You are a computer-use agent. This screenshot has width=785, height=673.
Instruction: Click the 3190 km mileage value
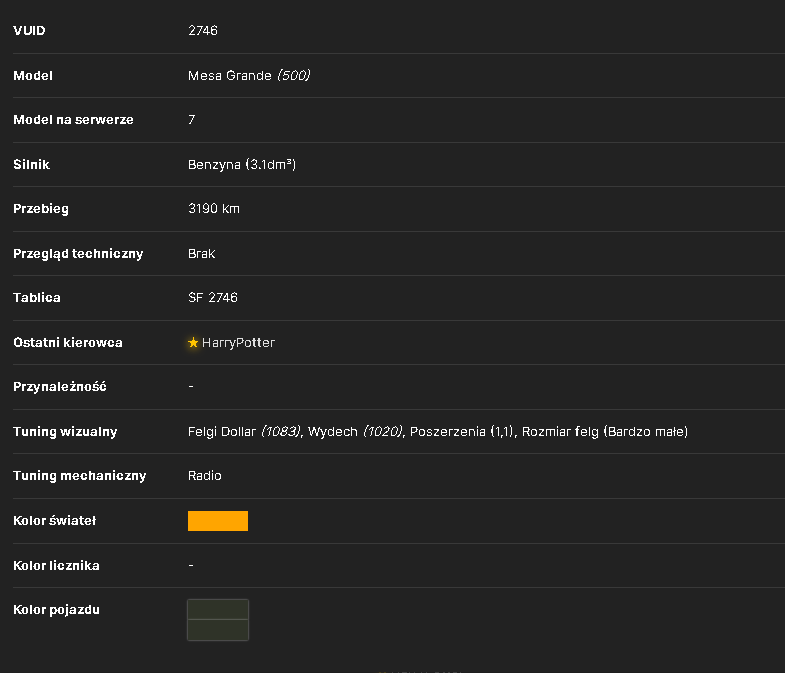[x=214, y=209]
